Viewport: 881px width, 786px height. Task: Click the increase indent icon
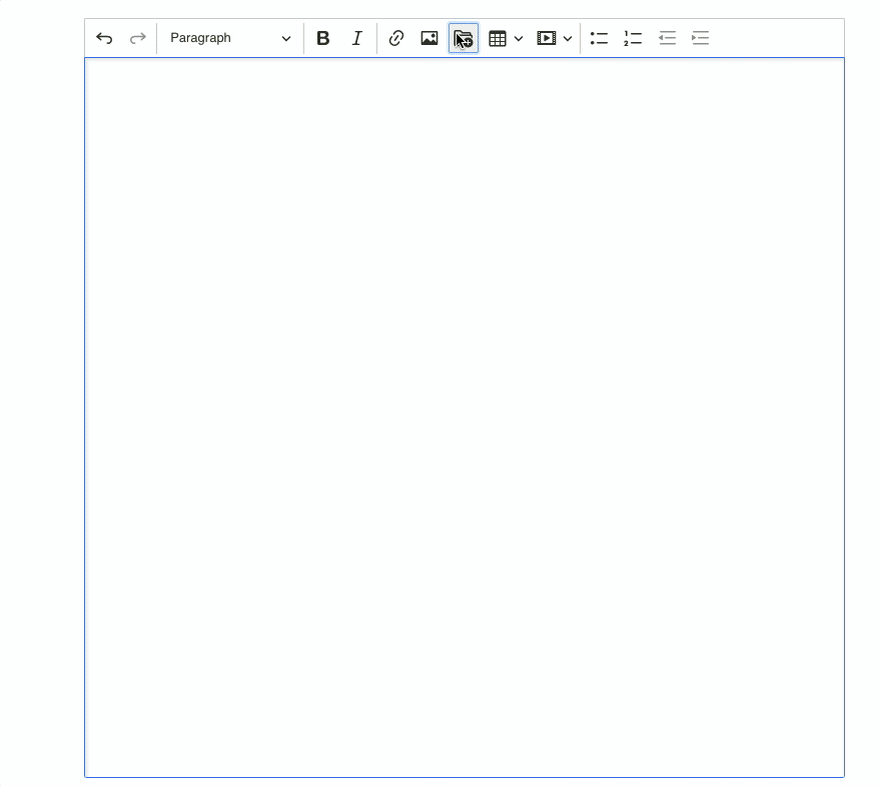[700, 38]
